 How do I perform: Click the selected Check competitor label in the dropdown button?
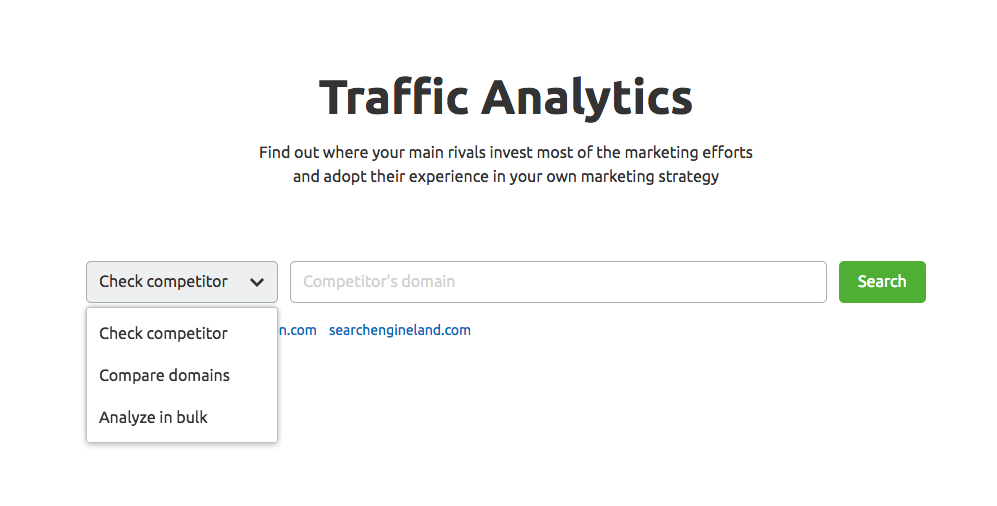click(x=163, y=281)
